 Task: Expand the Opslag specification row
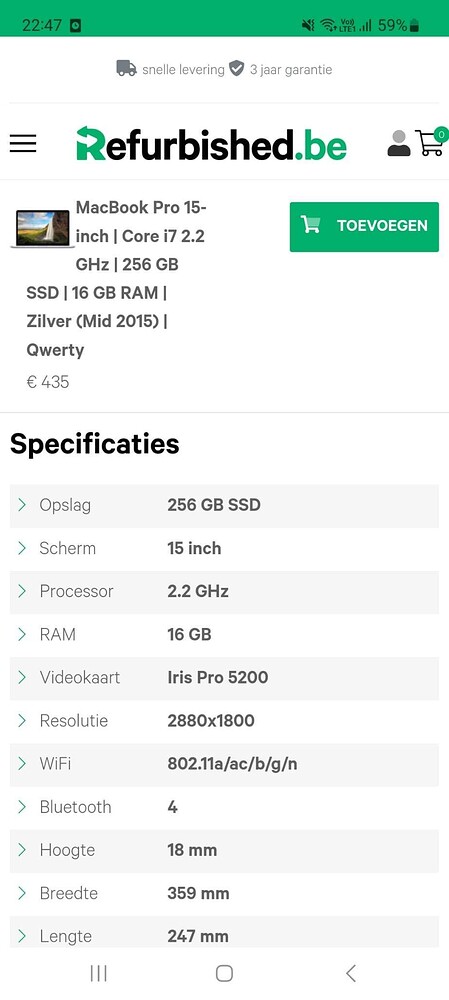click(x=224, y=505)
